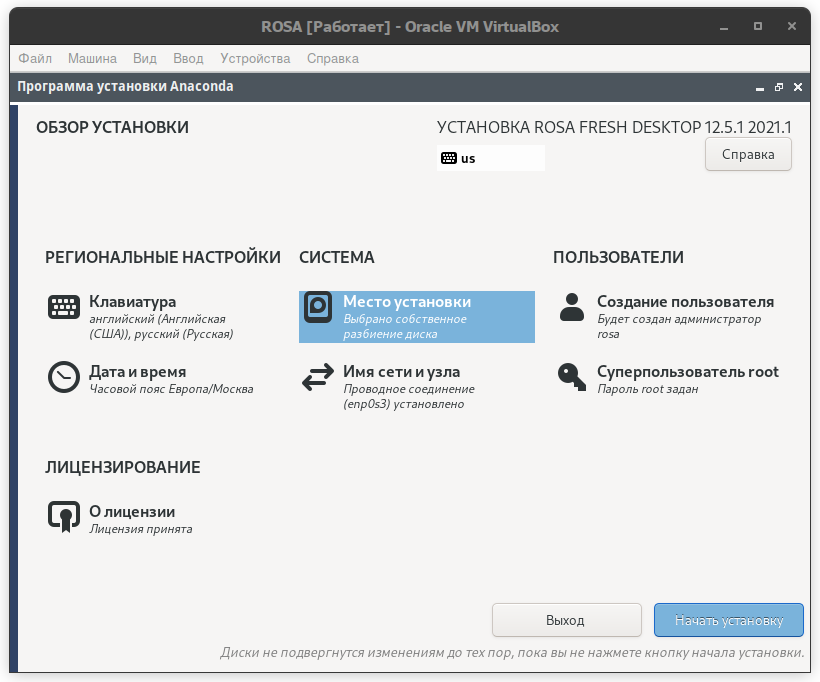
Task: Open the Вид menu
Action: tap(145, 59)
